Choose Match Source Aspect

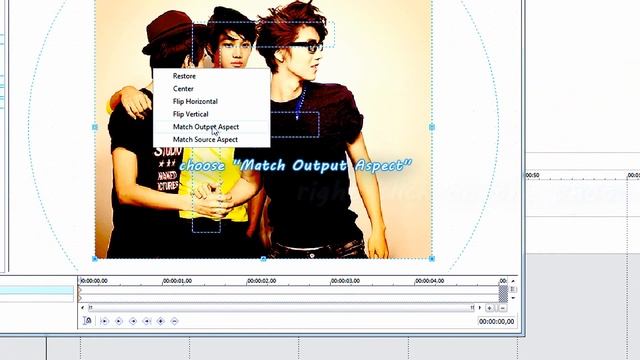click(x=211, y=139)
